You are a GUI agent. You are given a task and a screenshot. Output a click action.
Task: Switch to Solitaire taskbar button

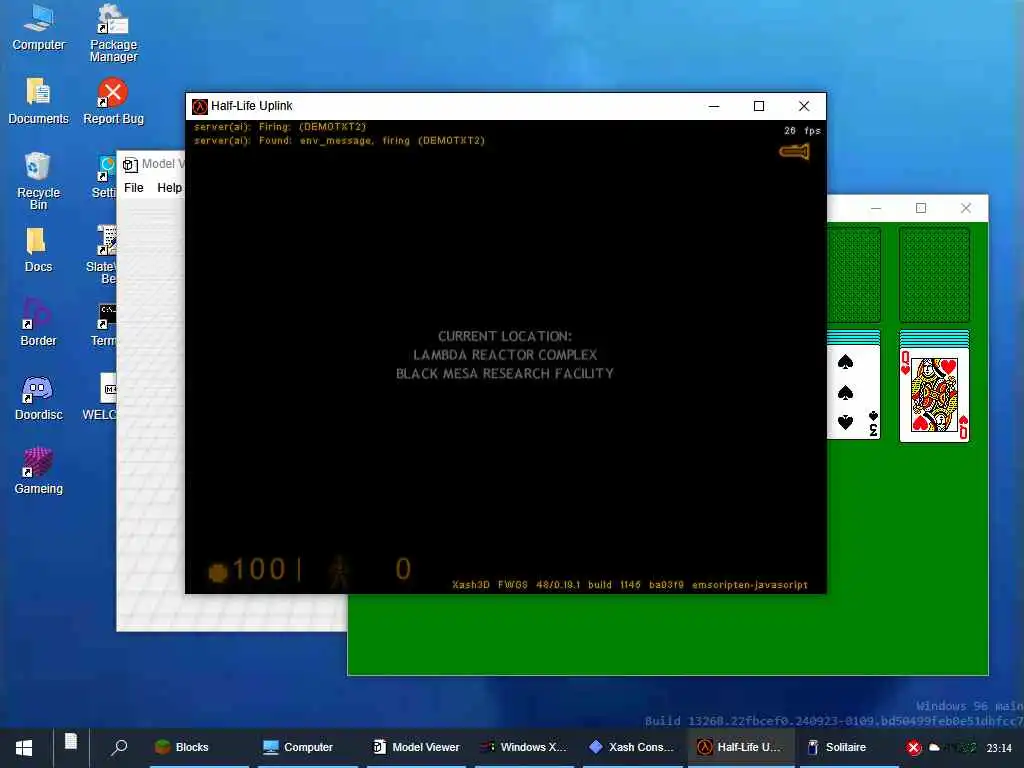coord(849,747)
